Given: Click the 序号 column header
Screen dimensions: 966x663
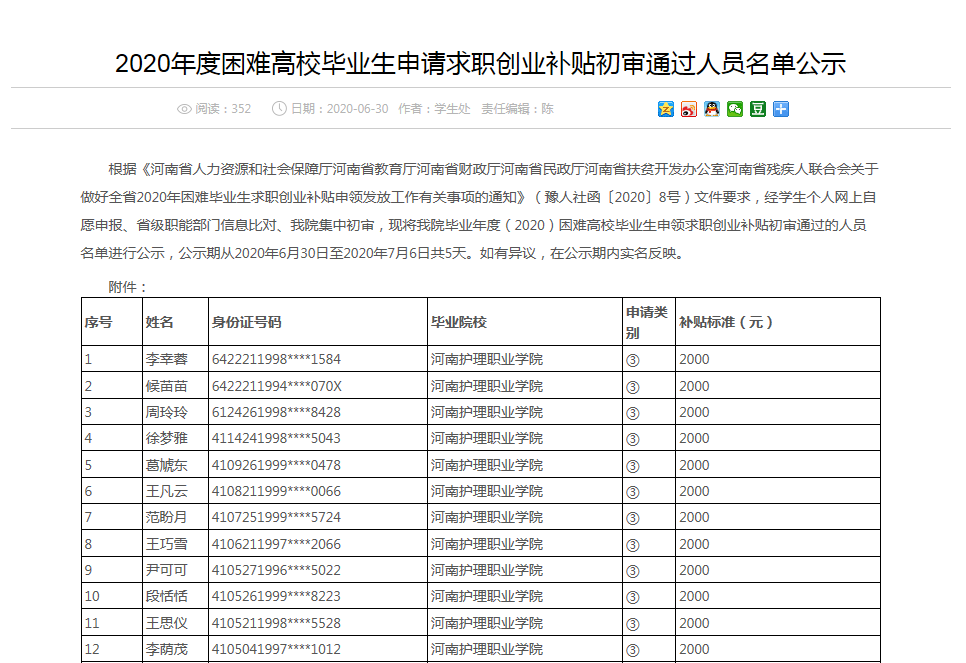Looking at the screenshot, I should pyautogui.click(x=98, y=322).
